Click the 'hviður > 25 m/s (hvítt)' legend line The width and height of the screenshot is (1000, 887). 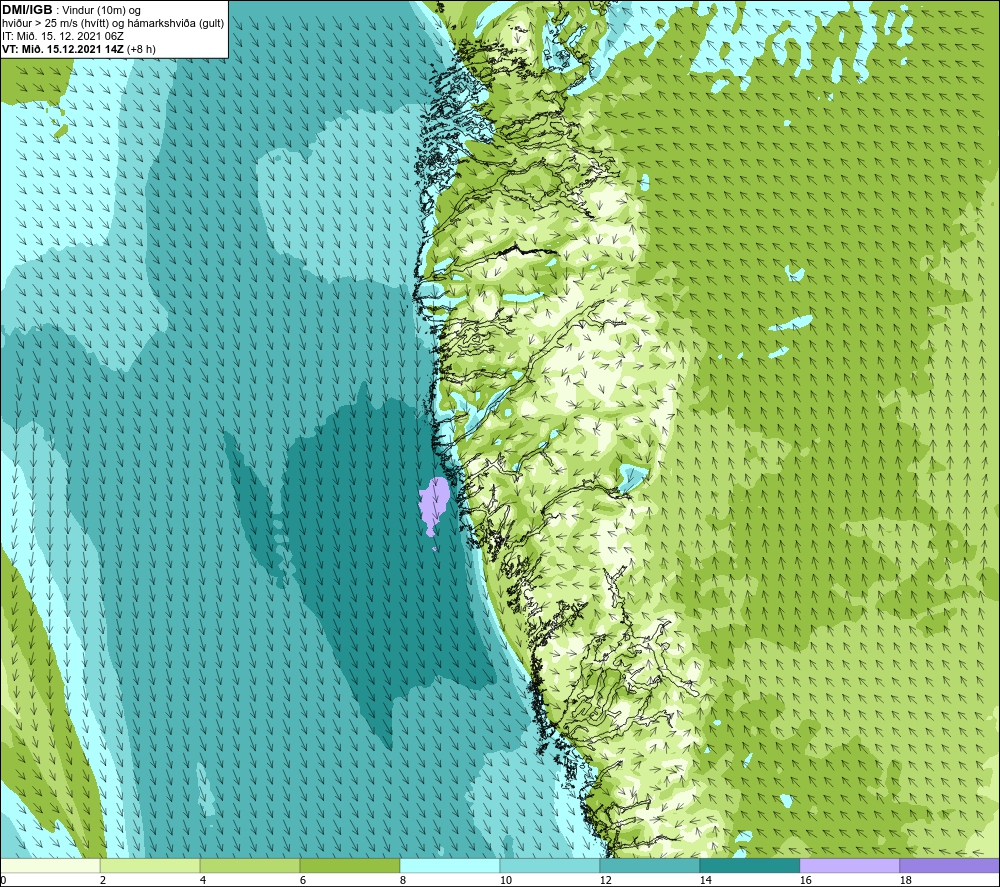point(113,23)
